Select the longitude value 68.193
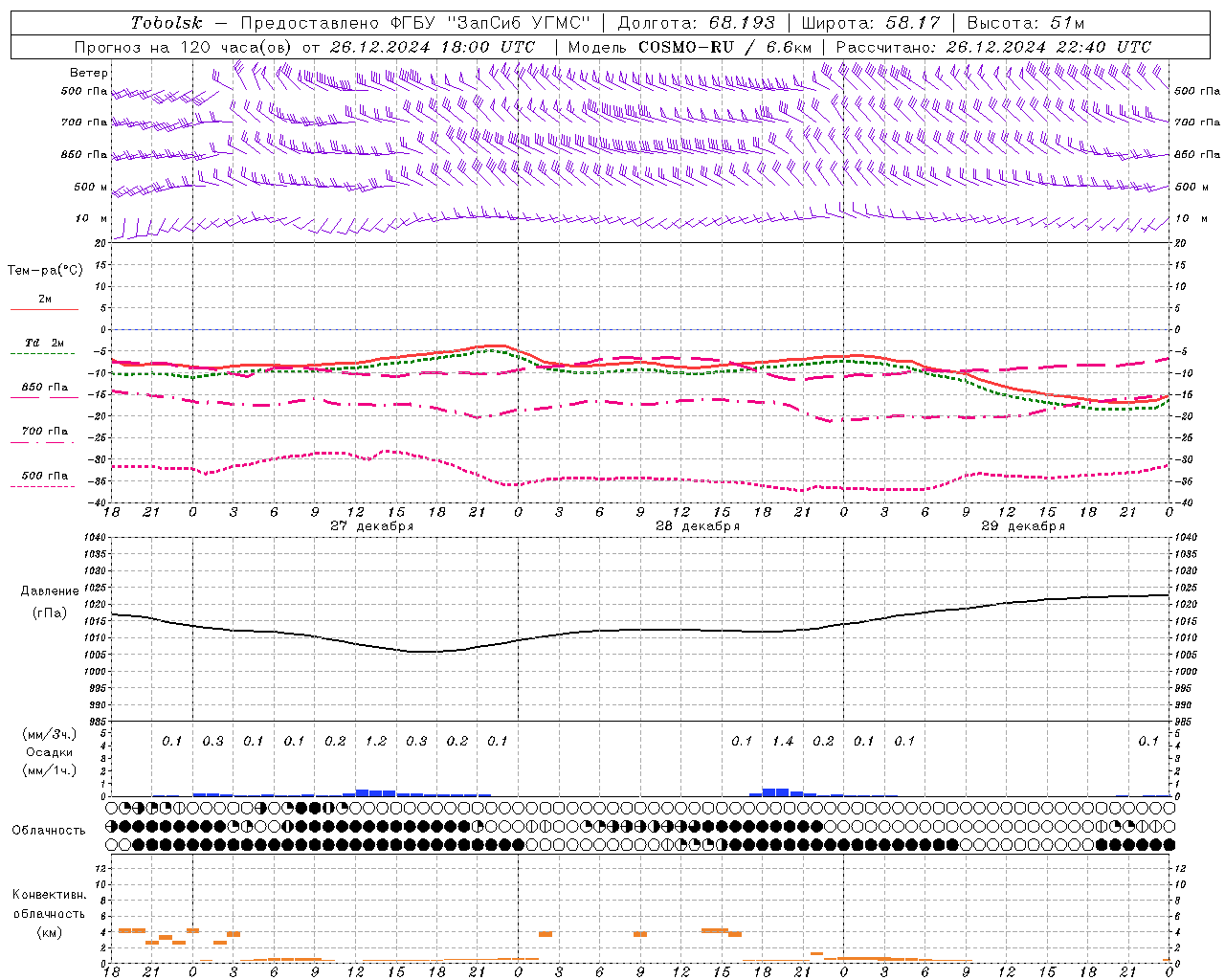 click(x=742, y=23)
